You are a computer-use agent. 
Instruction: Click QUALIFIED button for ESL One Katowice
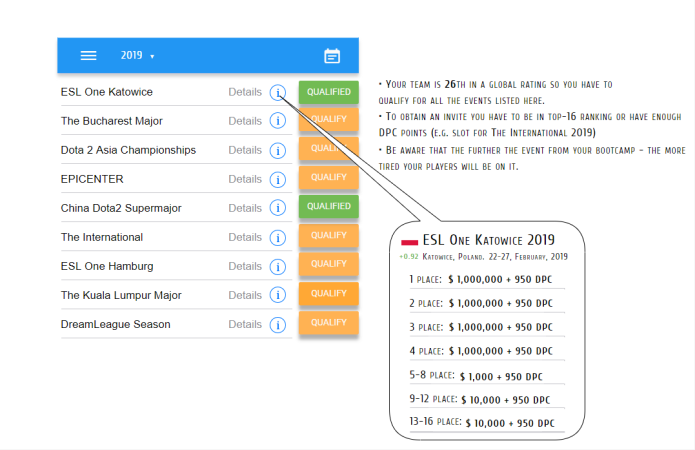coord(329,92)
